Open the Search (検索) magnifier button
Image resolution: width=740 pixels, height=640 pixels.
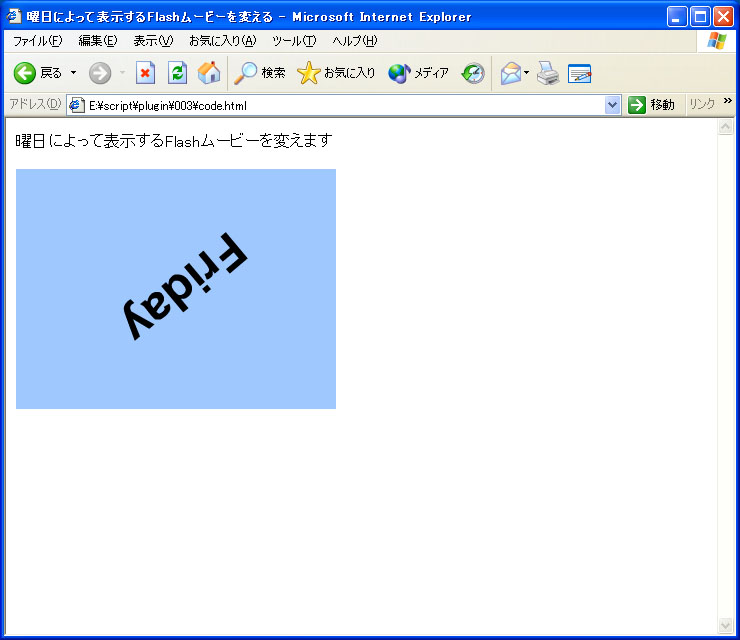click(260, 73)
